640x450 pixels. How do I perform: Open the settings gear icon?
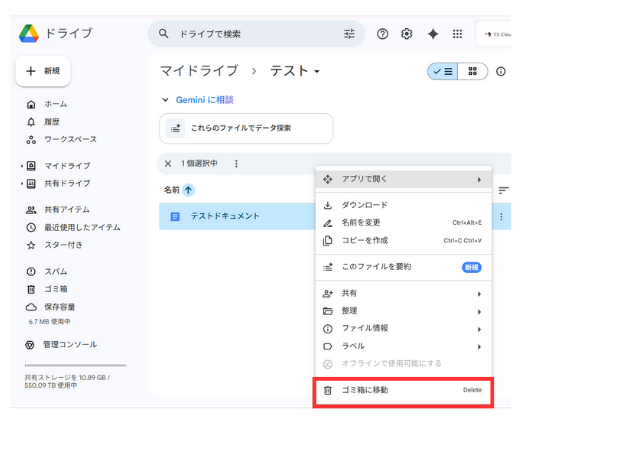407,34
